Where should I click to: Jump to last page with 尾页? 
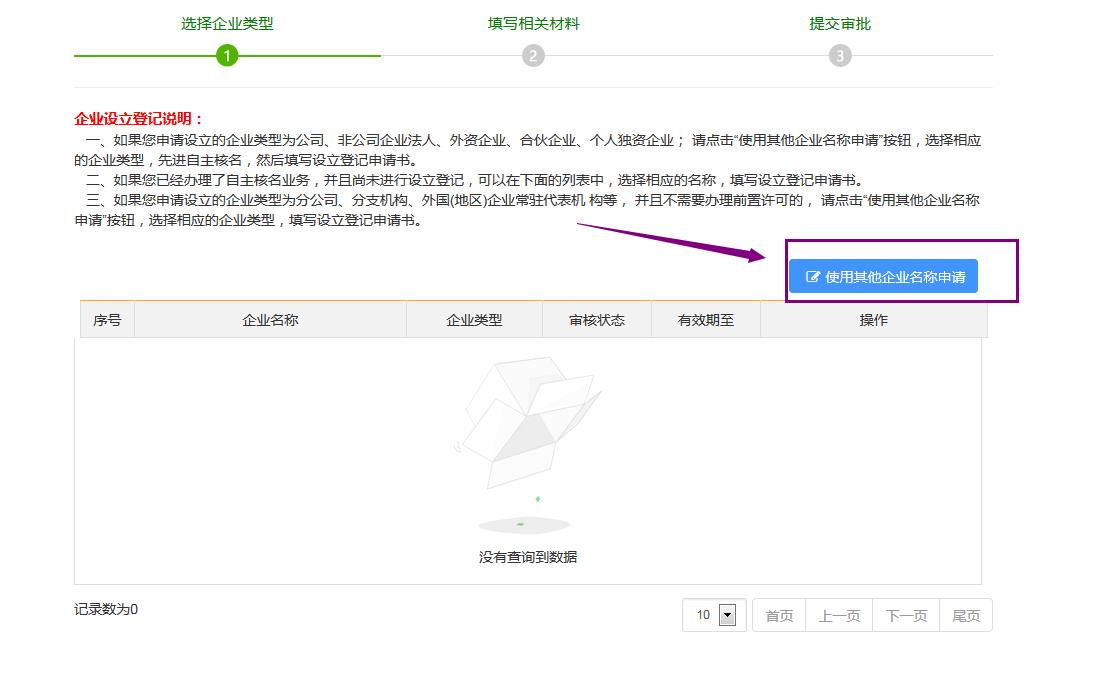tap(966, 616)
